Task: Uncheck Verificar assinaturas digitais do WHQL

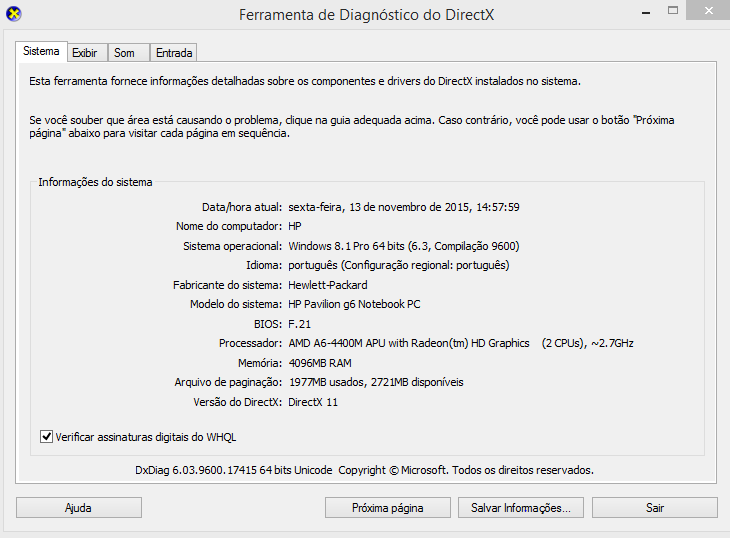Action: (46, 437)
